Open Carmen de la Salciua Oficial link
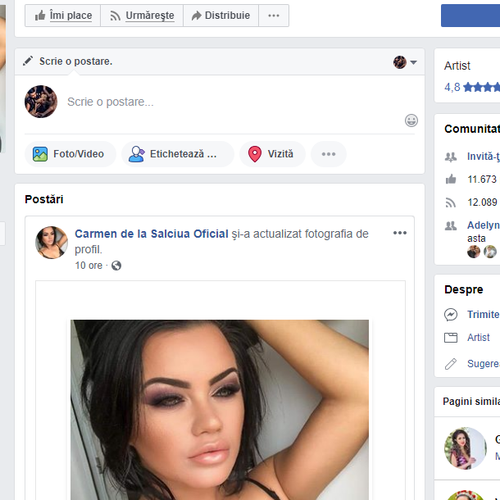 (151, 234)
